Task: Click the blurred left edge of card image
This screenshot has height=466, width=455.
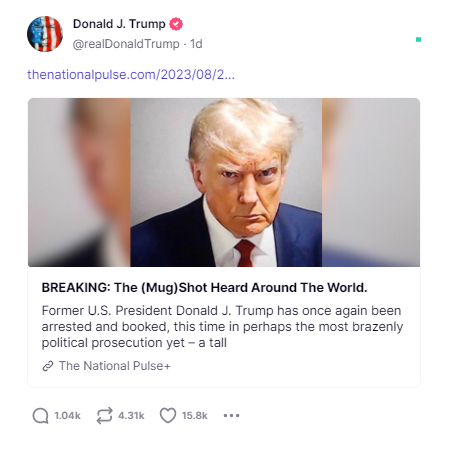Action: click(x=79, y=182)
